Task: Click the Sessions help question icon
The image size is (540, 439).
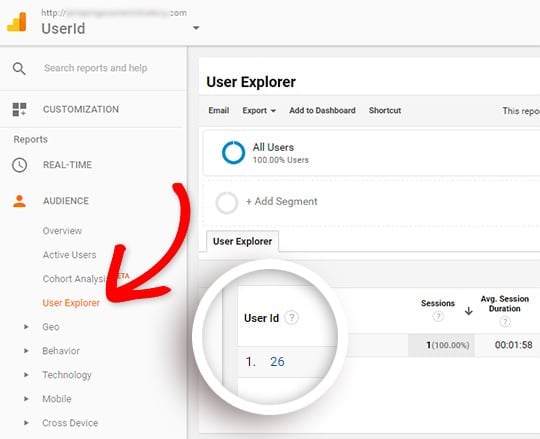Action: click(x=438, y=316)
